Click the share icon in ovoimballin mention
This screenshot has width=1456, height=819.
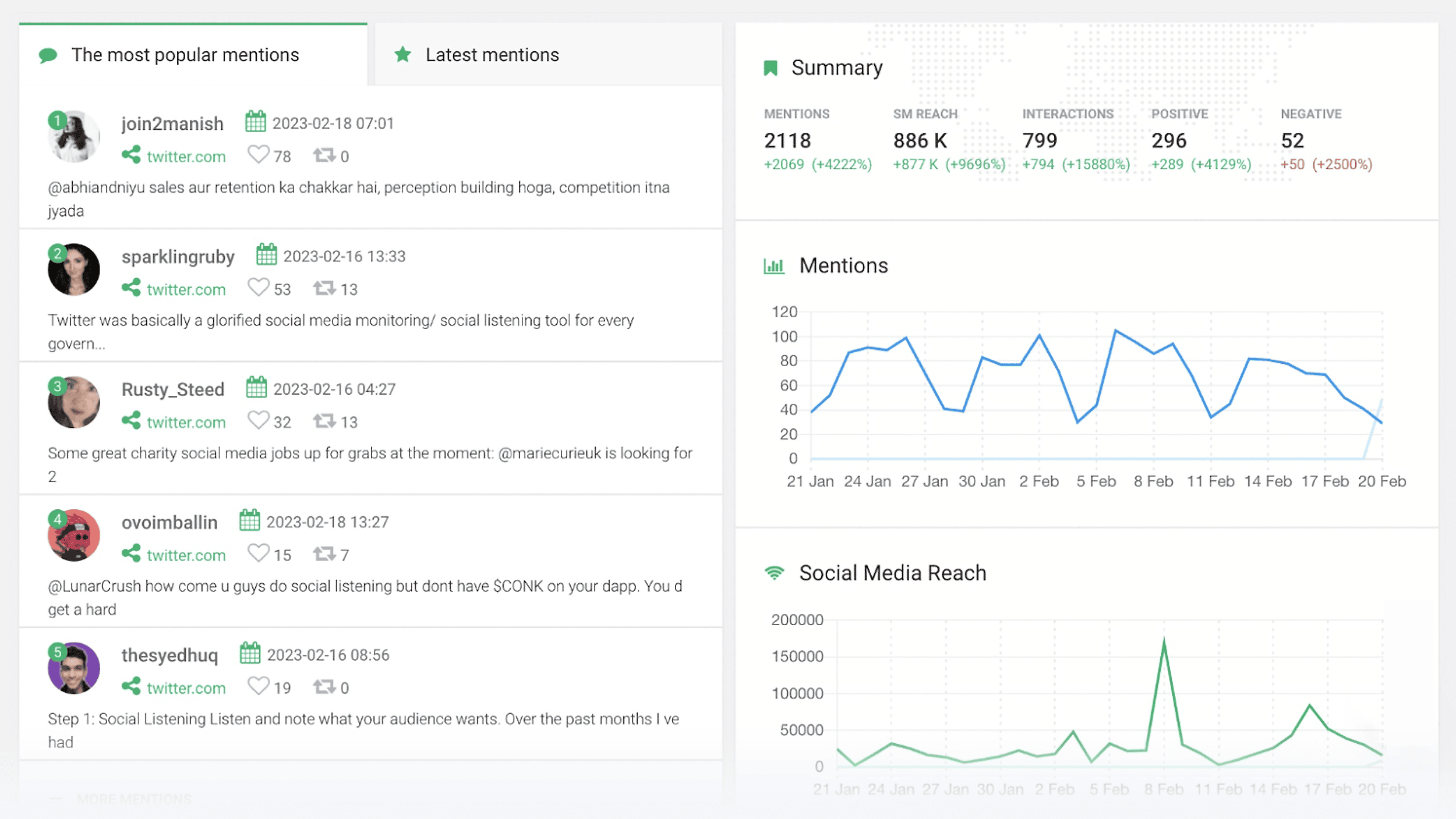click(131, 553)
